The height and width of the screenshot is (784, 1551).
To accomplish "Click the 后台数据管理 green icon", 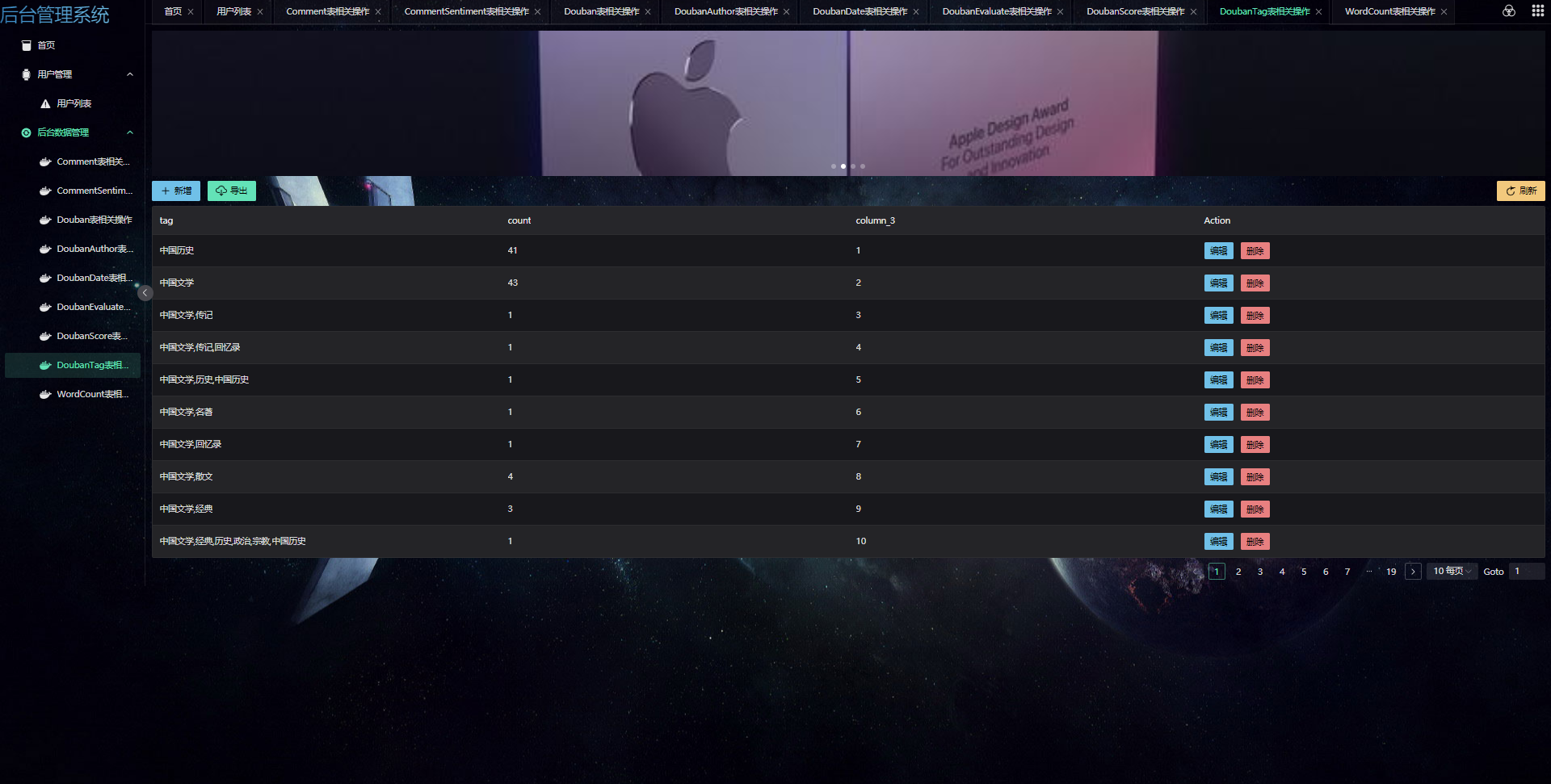I will 27,132.
